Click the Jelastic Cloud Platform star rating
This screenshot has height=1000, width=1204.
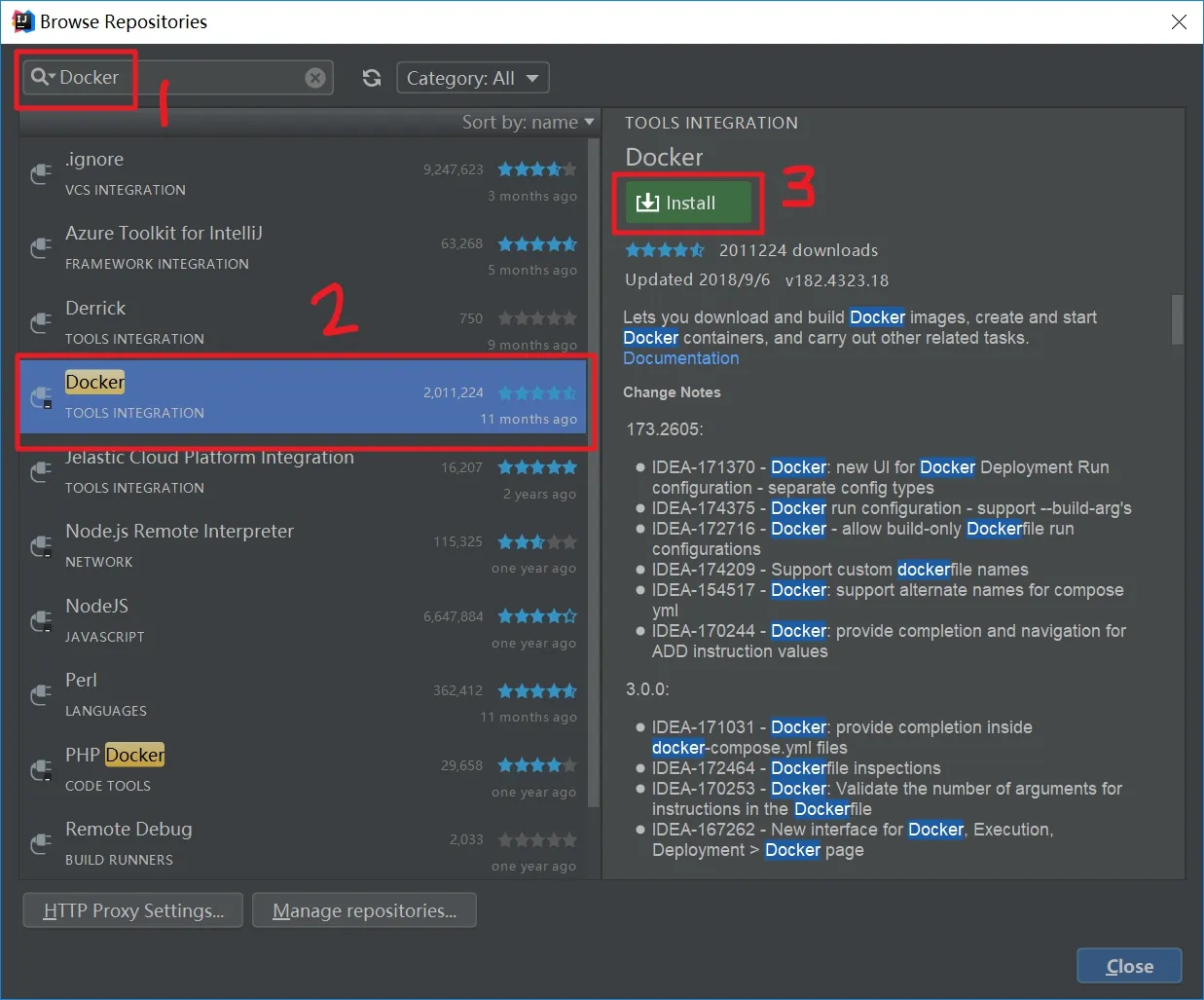point(537,467)
